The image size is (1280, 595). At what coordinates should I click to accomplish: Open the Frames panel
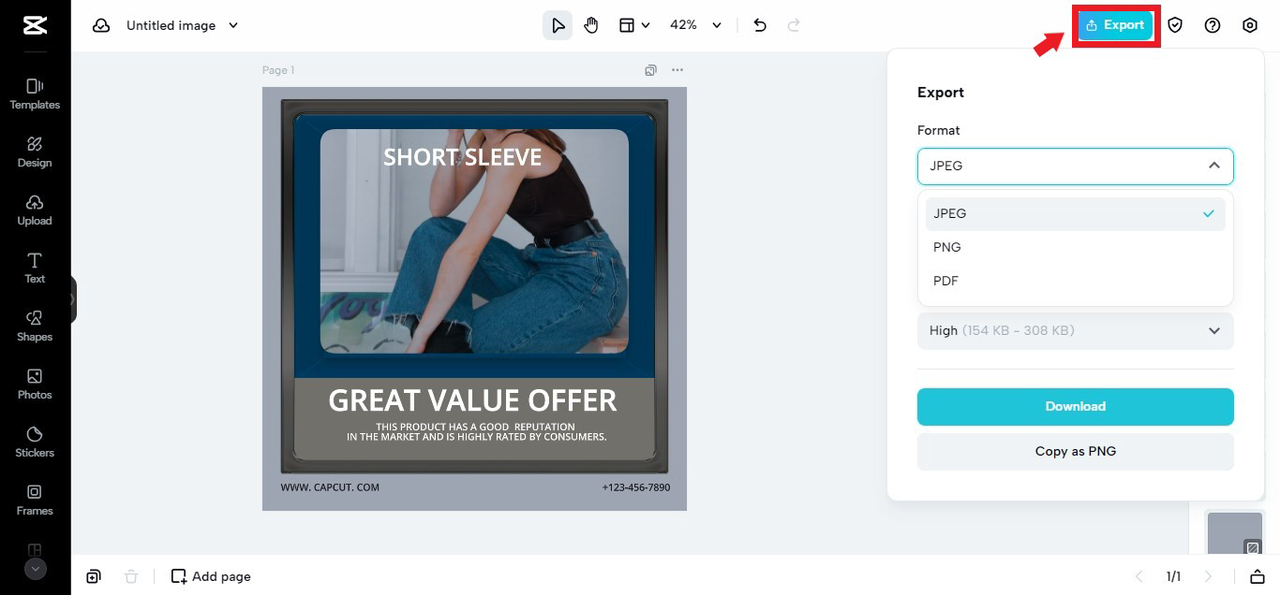[35, 500]
